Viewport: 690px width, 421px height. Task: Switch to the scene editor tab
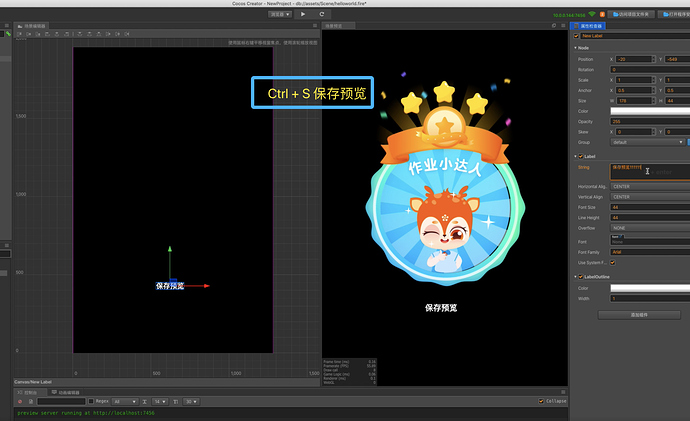coord(32,26)
